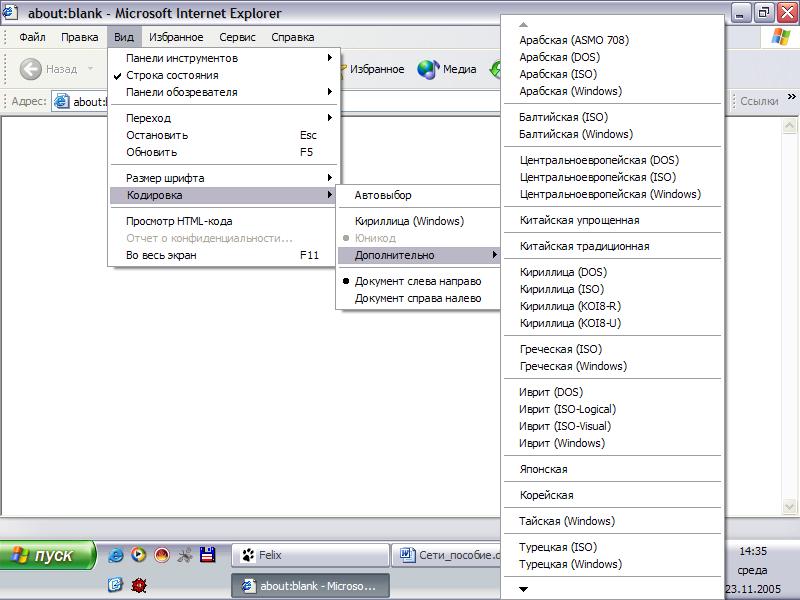Click the system tray clock 14:35
This screenshot has width=800, height=600.
pyautogui.click(x=753, y=551)
